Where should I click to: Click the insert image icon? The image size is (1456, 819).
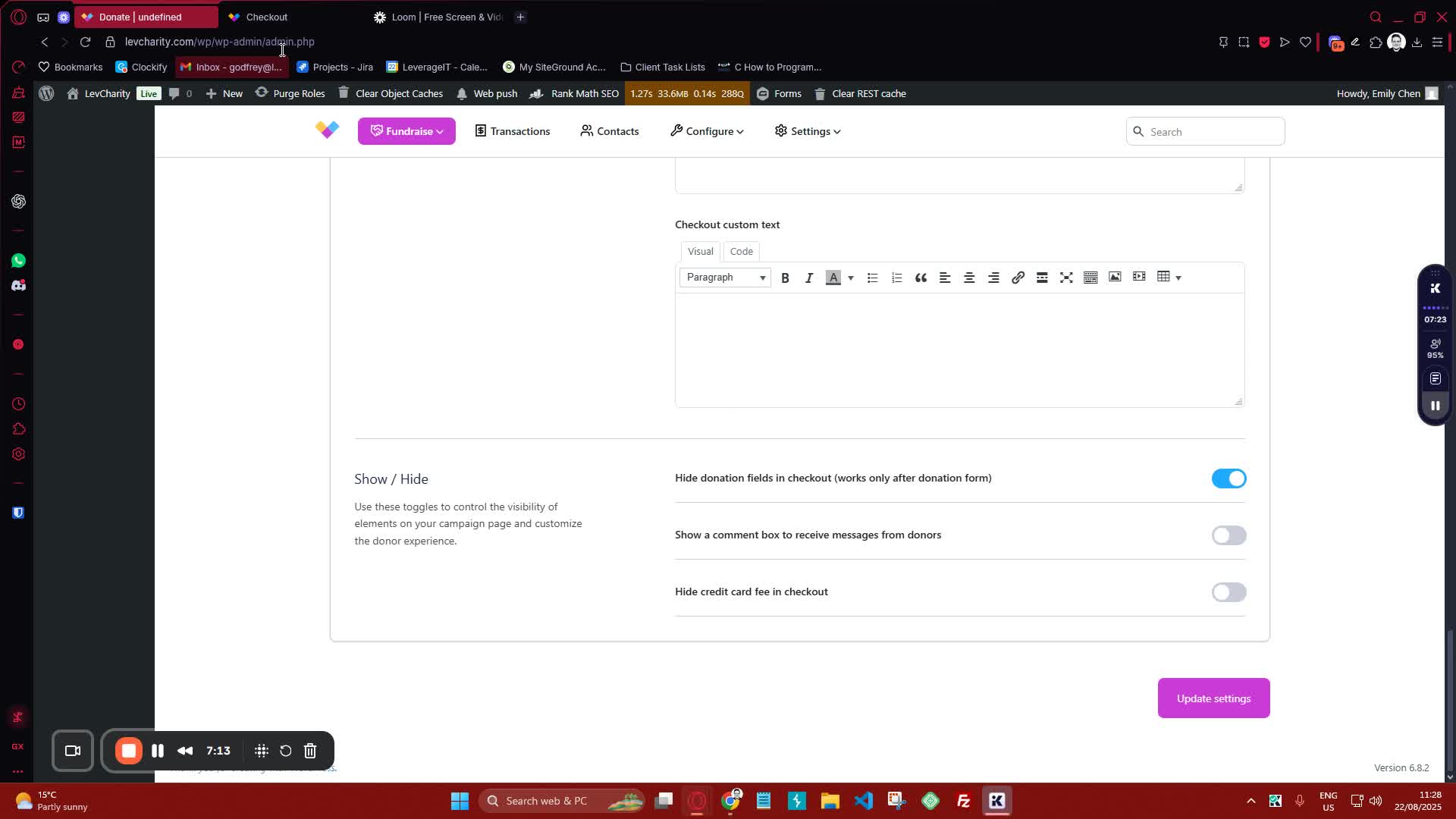[1115, 277]
